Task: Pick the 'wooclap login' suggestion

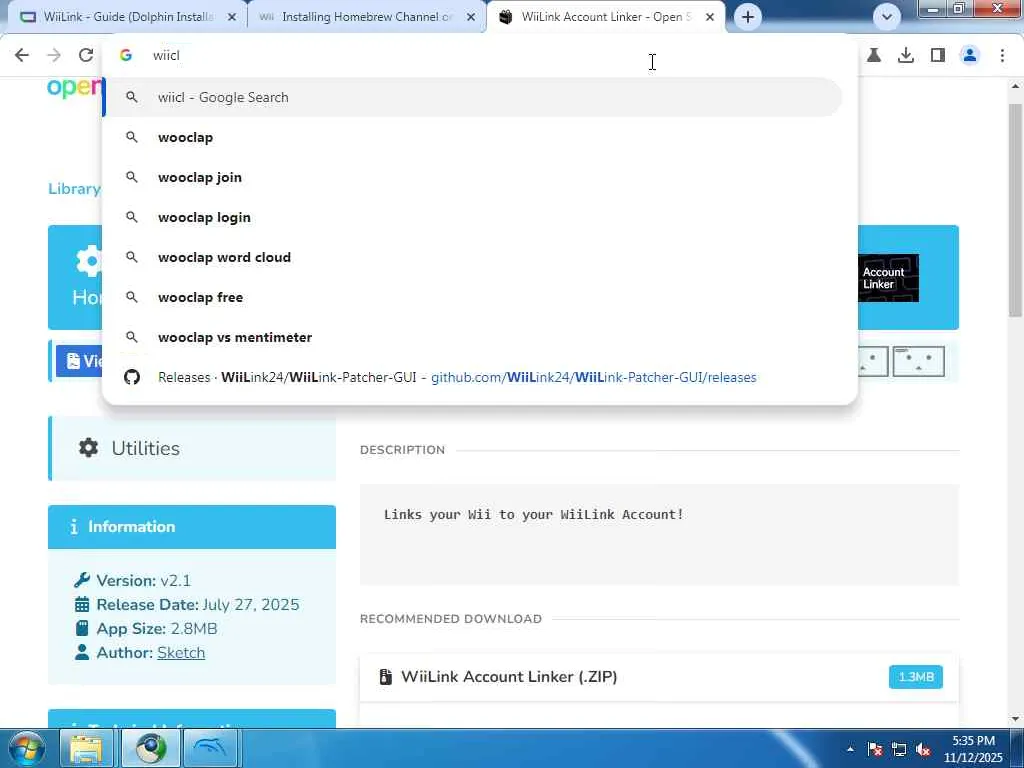Action: (x=473, y=217)
